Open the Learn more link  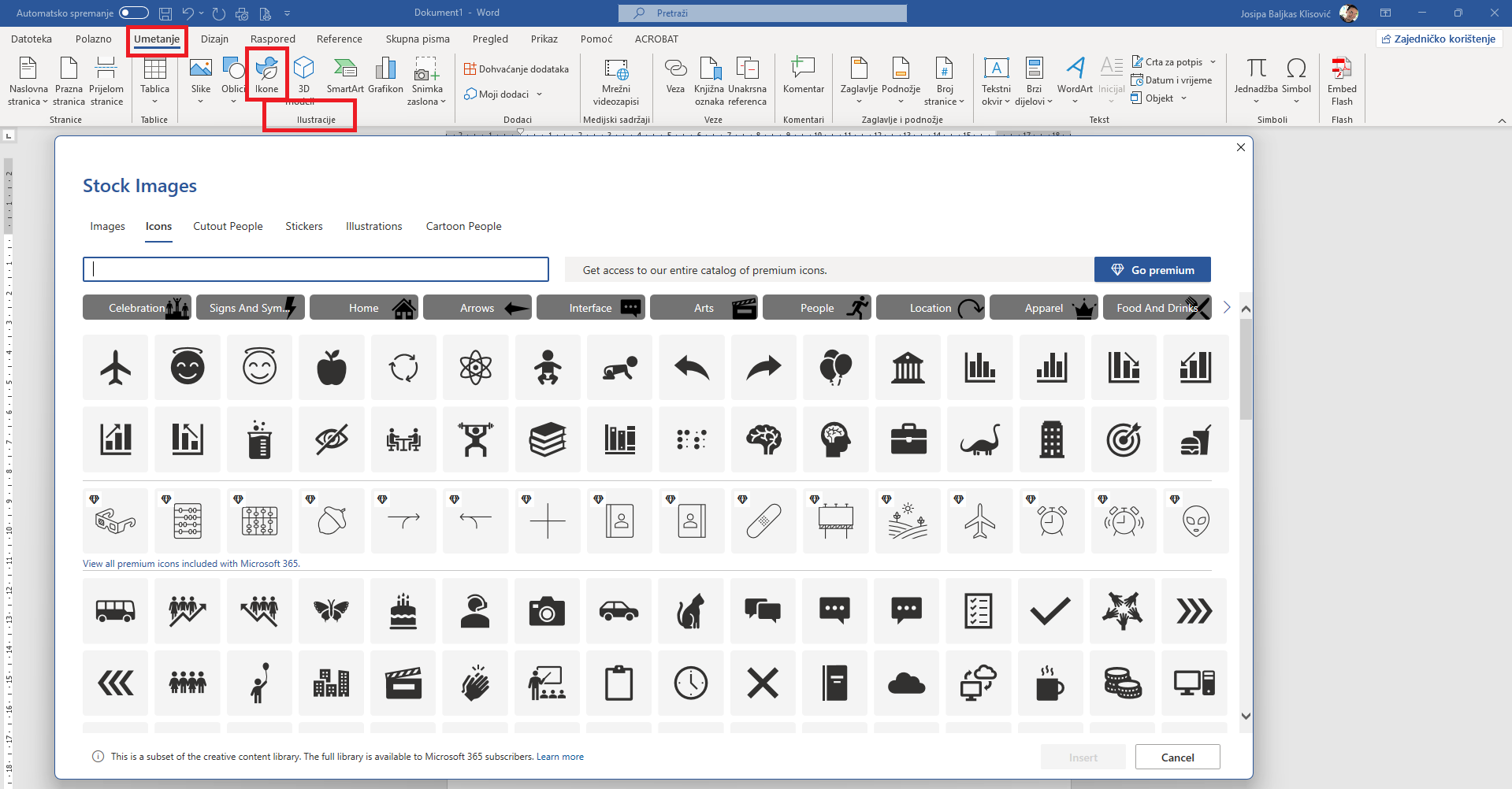559,757
